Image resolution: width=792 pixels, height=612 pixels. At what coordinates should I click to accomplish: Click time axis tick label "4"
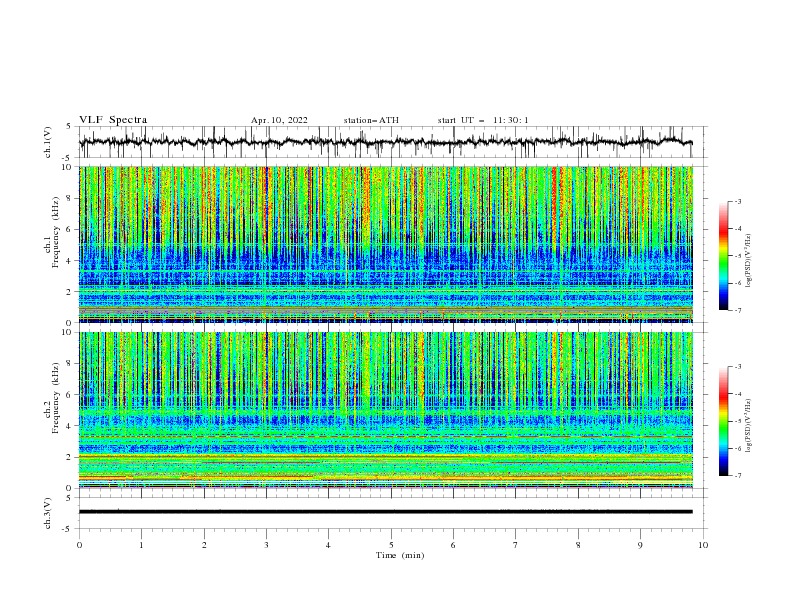pos(328,545)
